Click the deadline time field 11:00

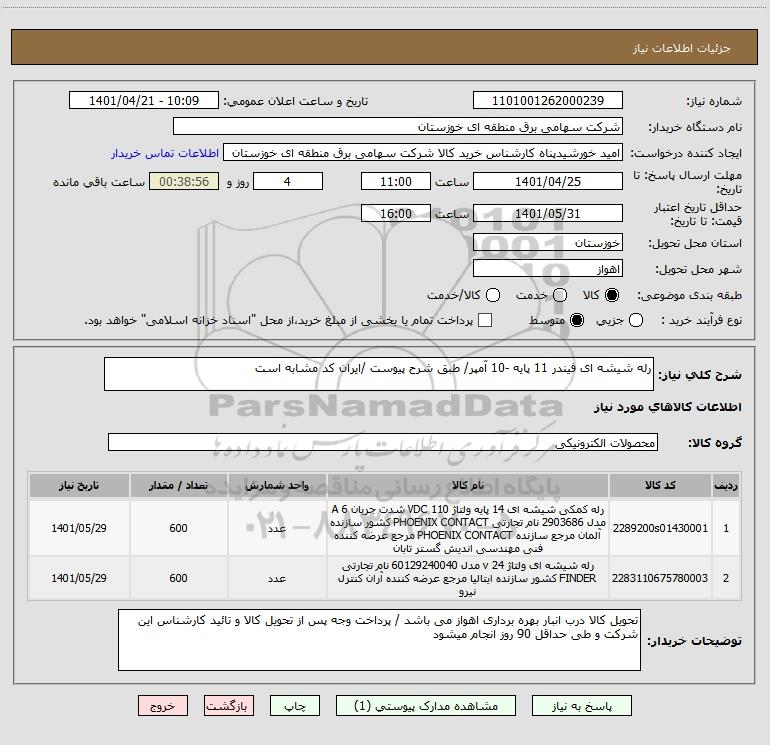(396, 182)
